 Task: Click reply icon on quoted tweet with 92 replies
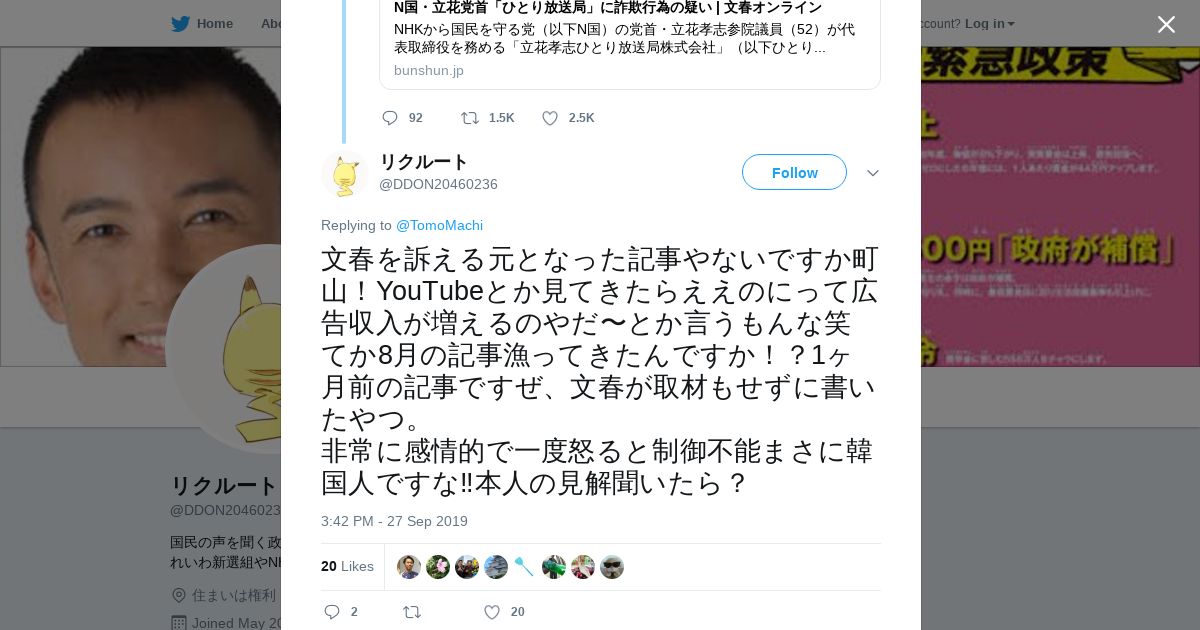390,118
